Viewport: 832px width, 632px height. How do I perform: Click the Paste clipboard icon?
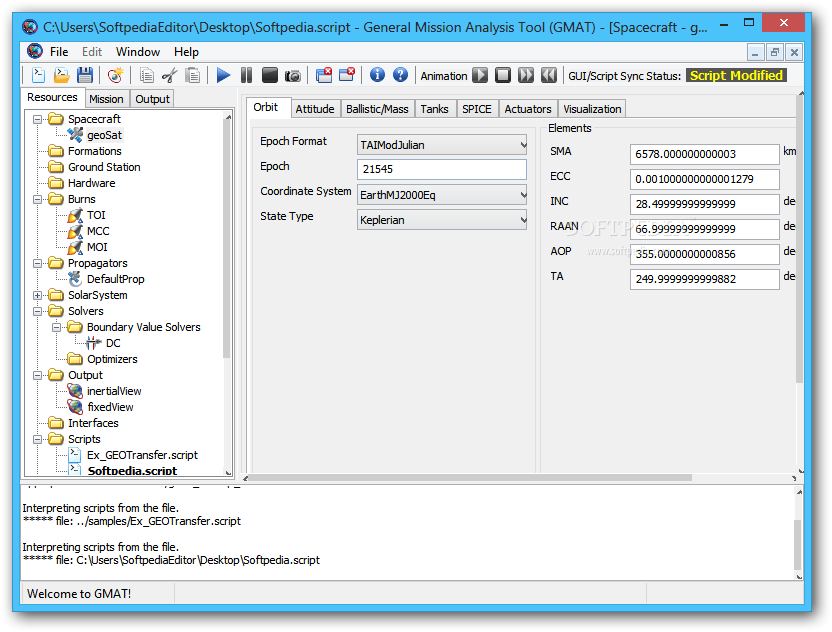point(193,75)
